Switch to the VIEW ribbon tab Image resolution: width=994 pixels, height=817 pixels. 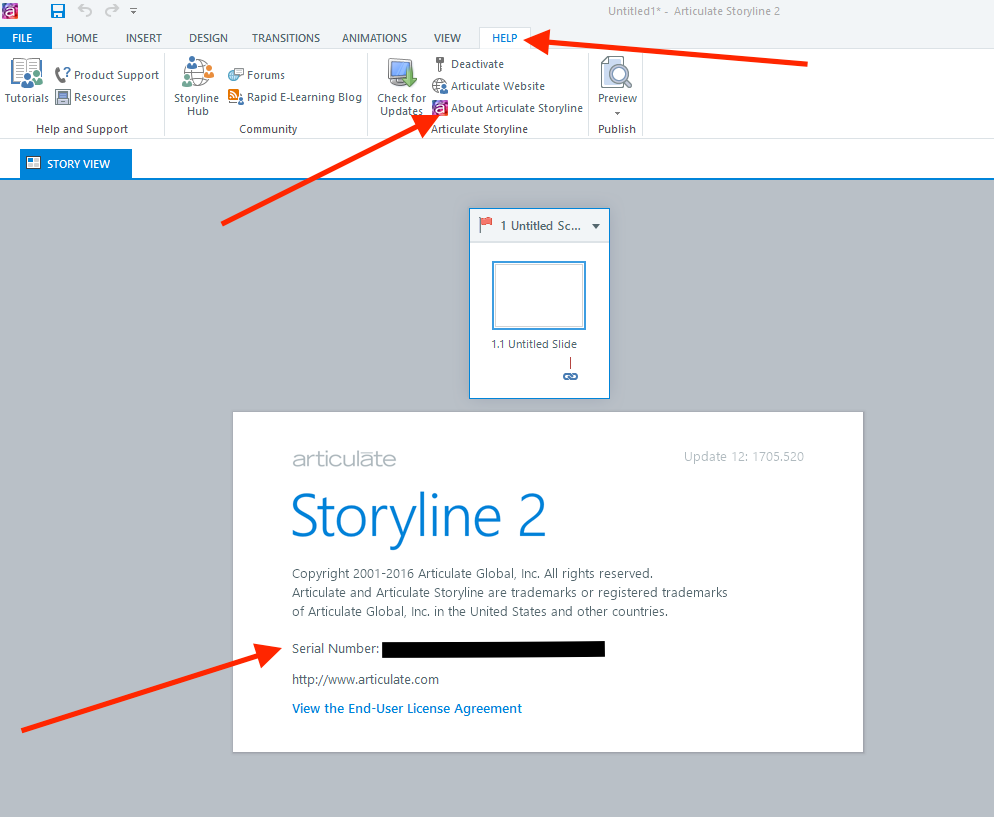tap(448, 38)
